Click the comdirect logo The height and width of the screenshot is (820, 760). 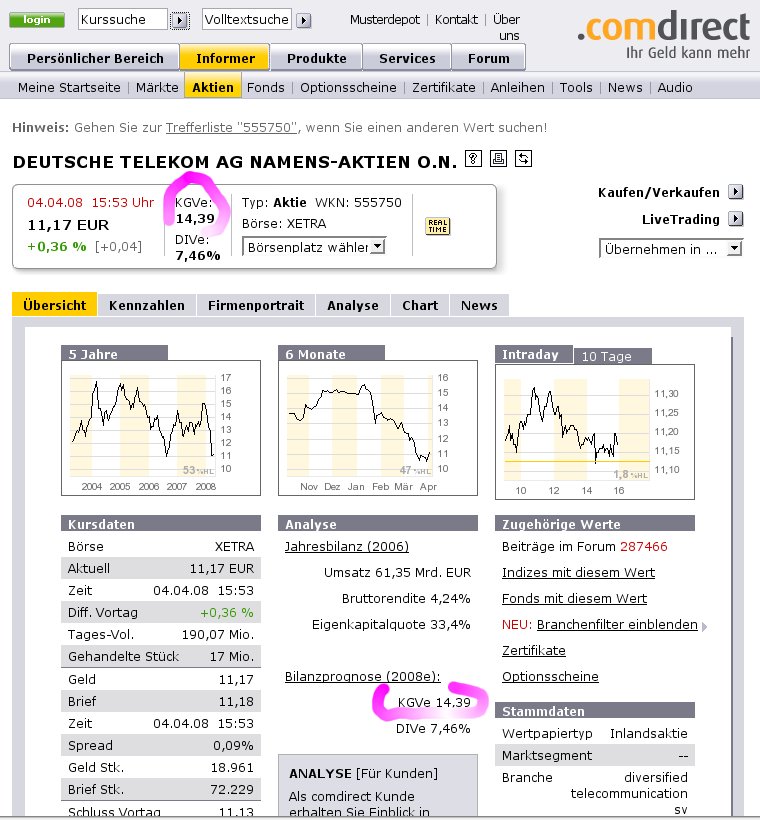coord(664,36)
